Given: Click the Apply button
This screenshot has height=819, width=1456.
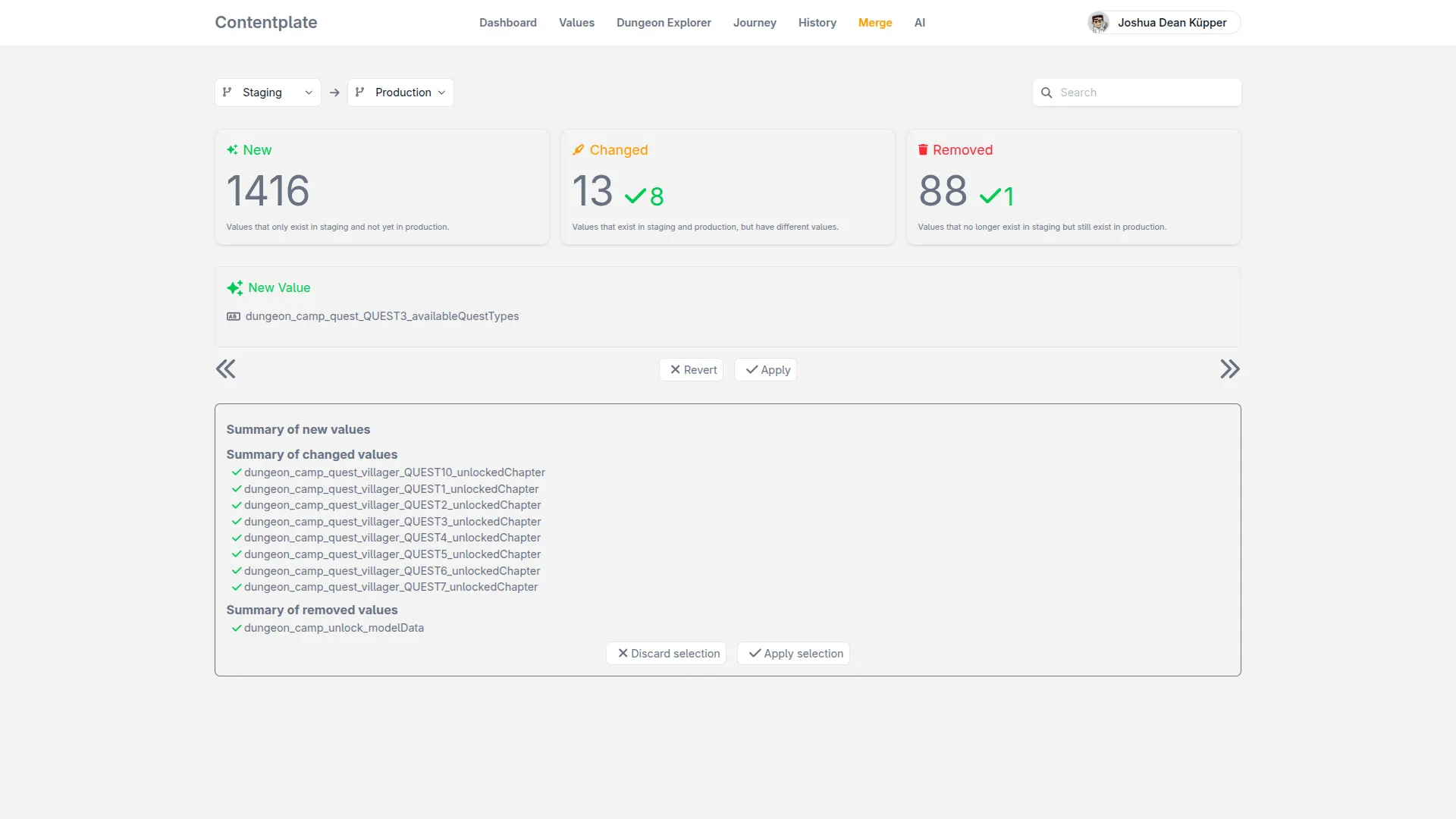Looking at the screenshot, I should tap(766, 370).
